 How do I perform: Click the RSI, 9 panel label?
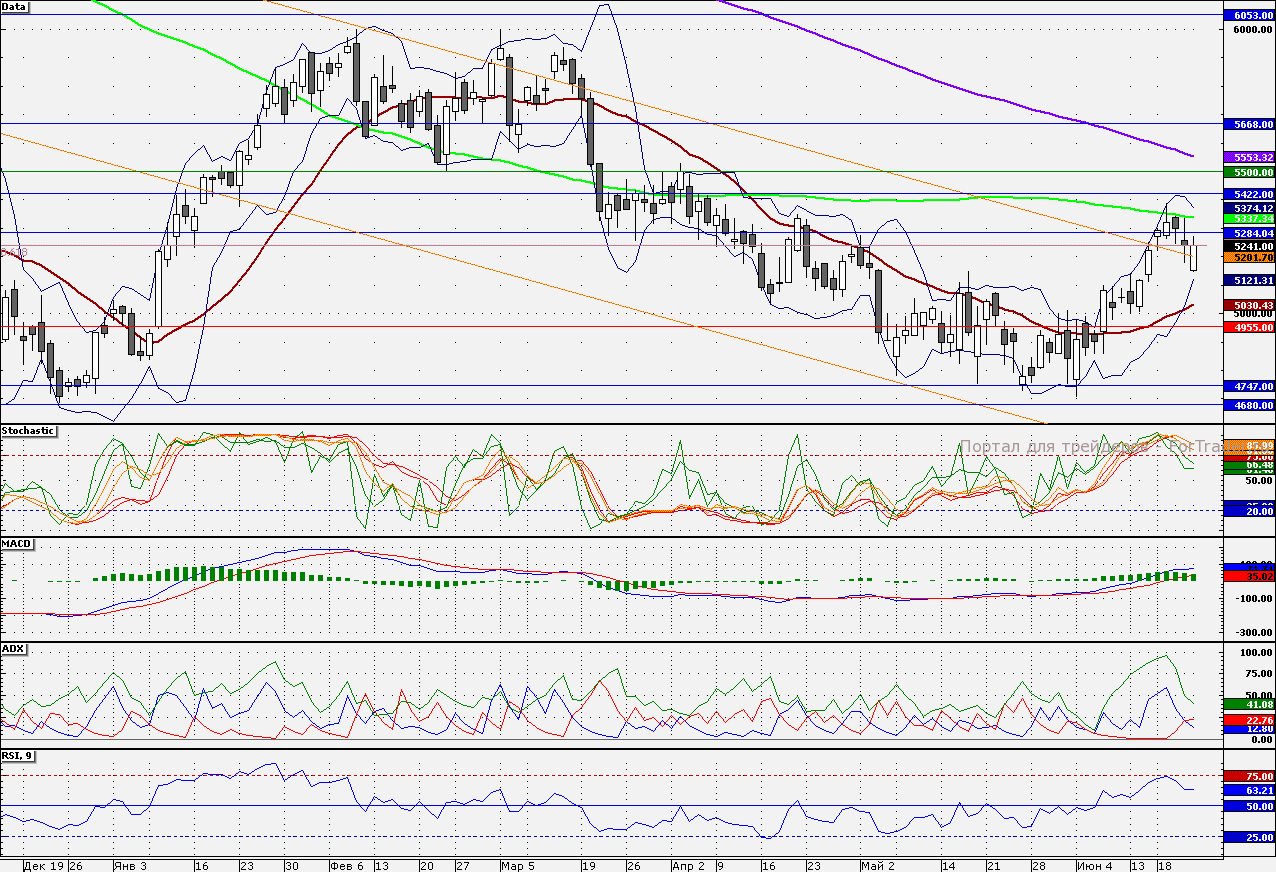pos(18,755)
